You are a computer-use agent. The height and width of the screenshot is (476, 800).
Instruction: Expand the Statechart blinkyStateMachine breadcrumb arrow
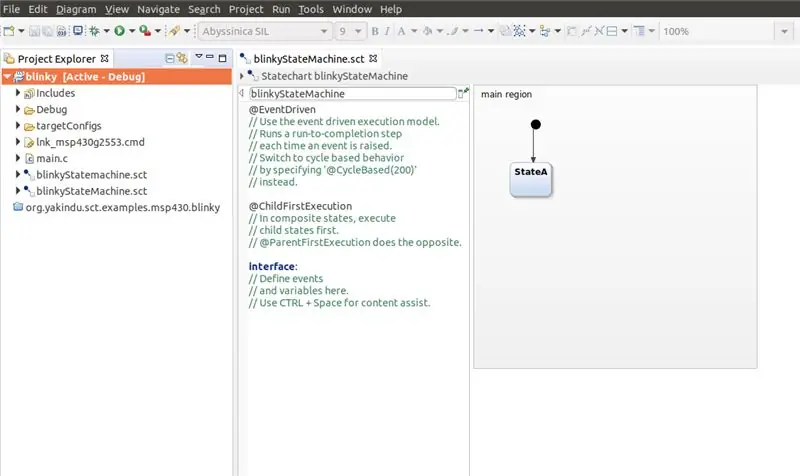242,76
